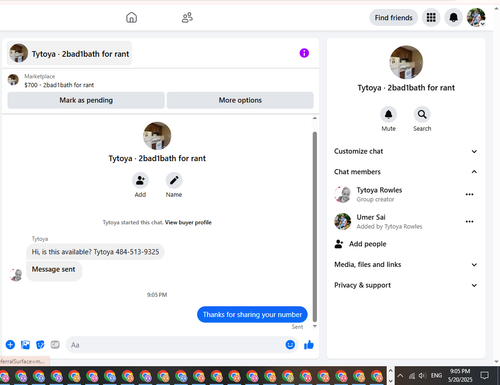Send thumbs up like
500x385 pixels.
click(309, 345)
